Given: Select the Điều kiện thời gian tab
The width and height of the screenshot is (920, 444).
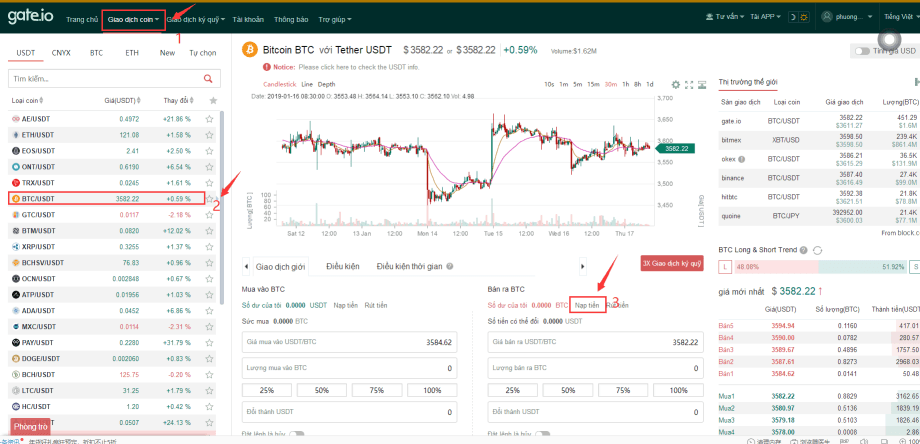Looking at the screenshot, I should pyautogui.click(x=409, y=266).
